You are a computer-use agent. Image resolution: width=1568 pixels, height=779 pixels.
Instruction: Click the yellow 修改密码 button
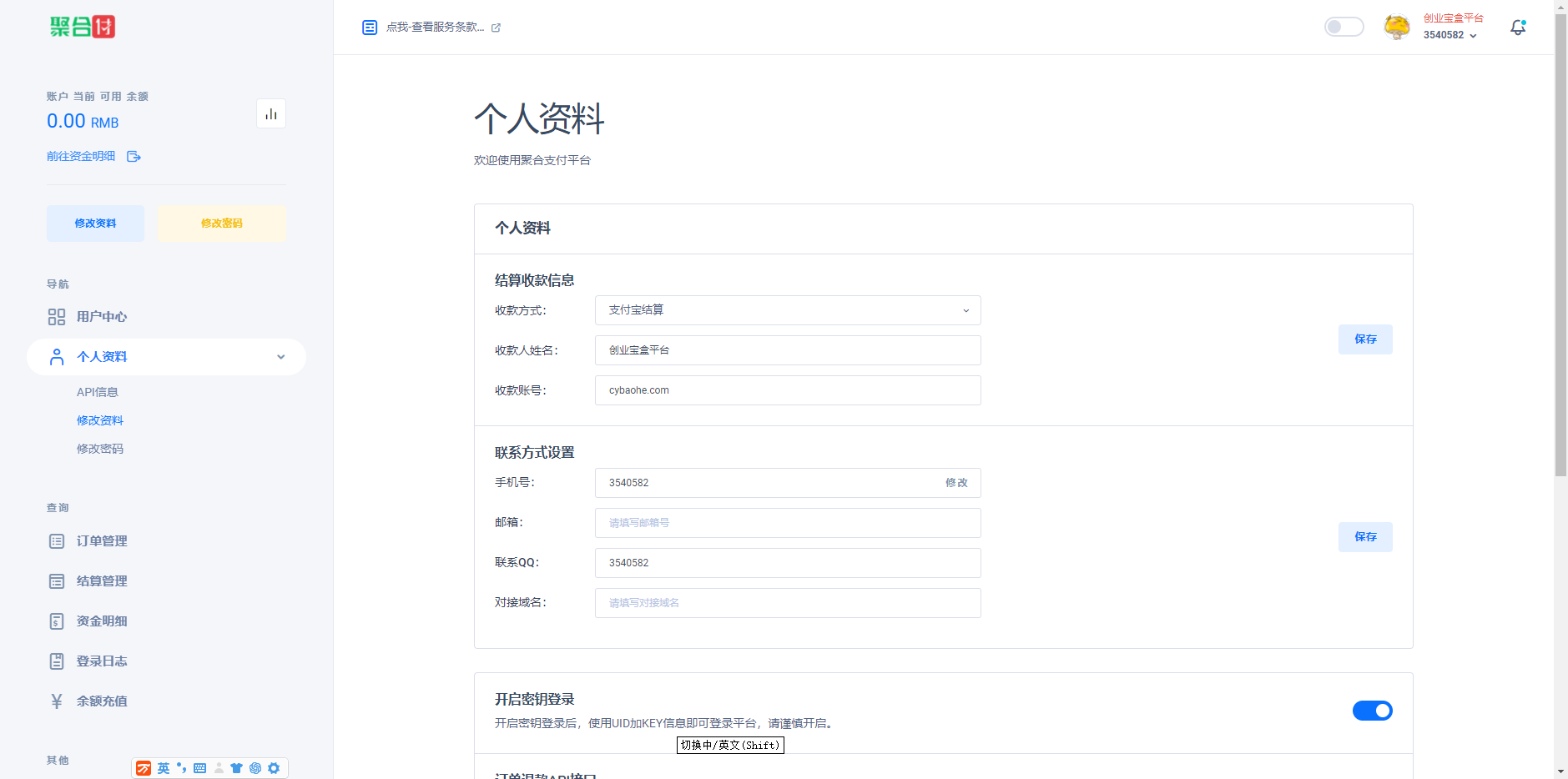coord(221,223)
